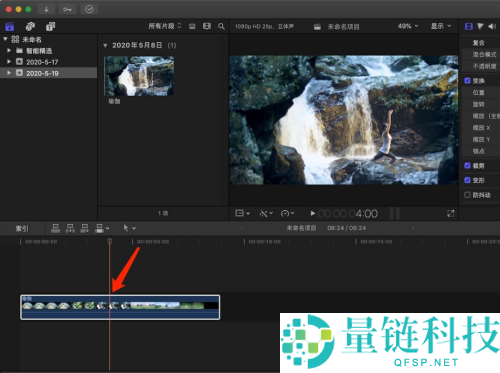Open the photos and audio sidebar
The image size is (500, 373).
tap(30, 26)
